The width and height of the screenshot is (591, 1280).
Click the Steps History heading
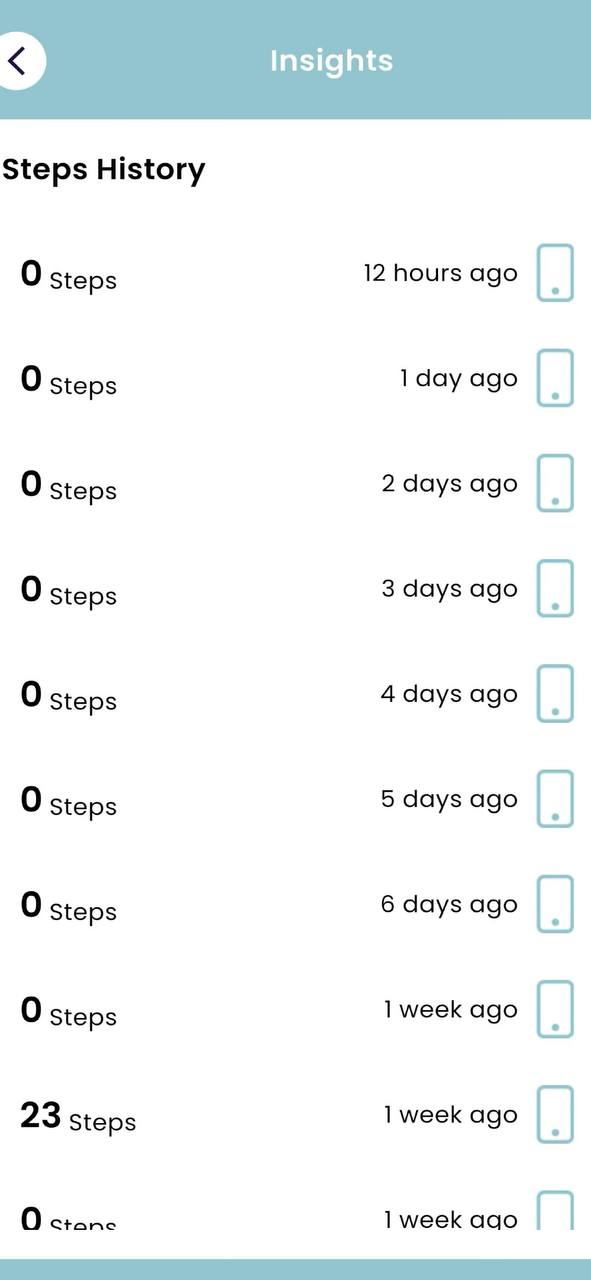pyautogui.click(x=104, y=170)
